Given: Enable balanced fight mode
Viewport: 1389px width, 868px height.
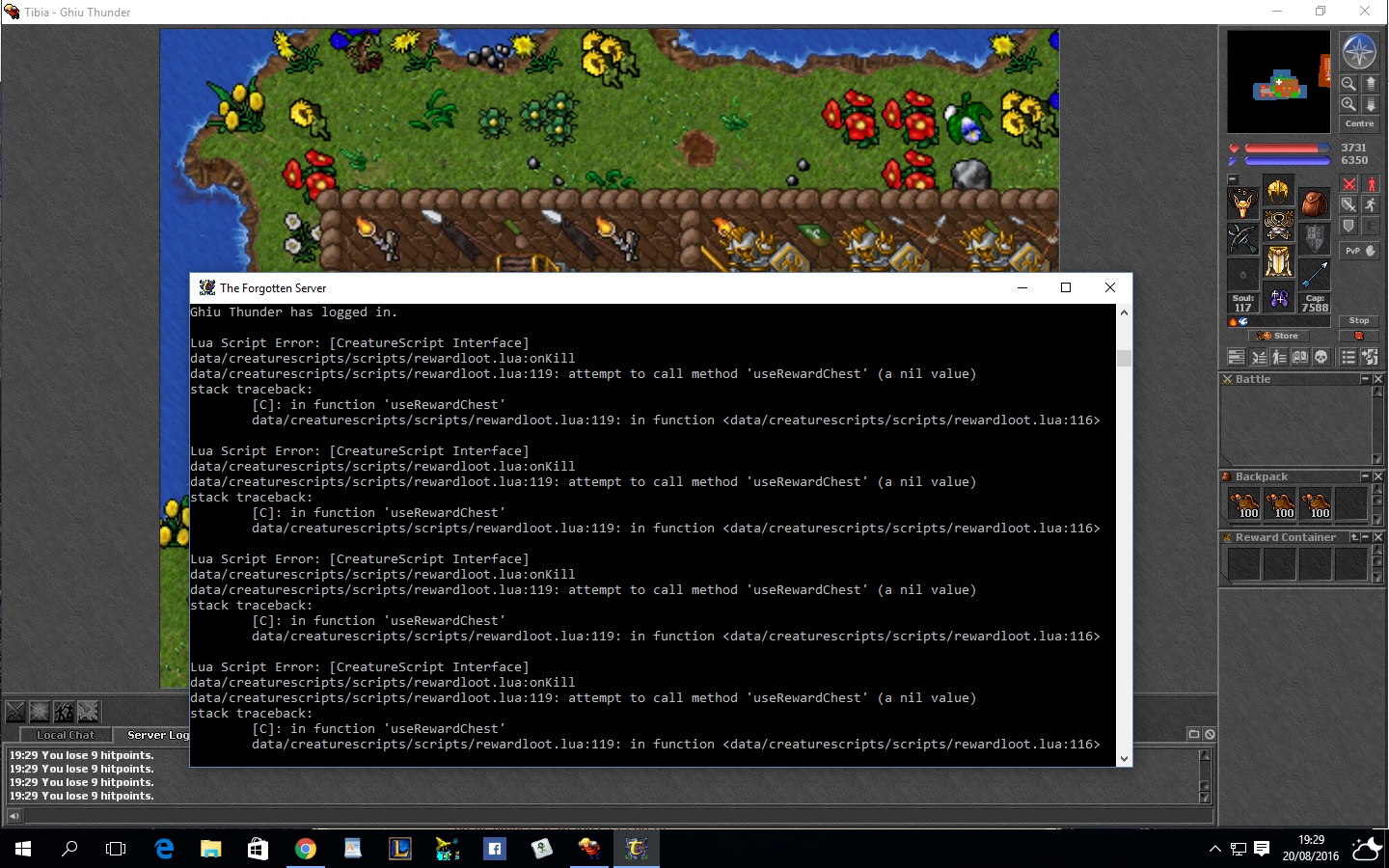Looking at the screenshot, I should 1348,204.
